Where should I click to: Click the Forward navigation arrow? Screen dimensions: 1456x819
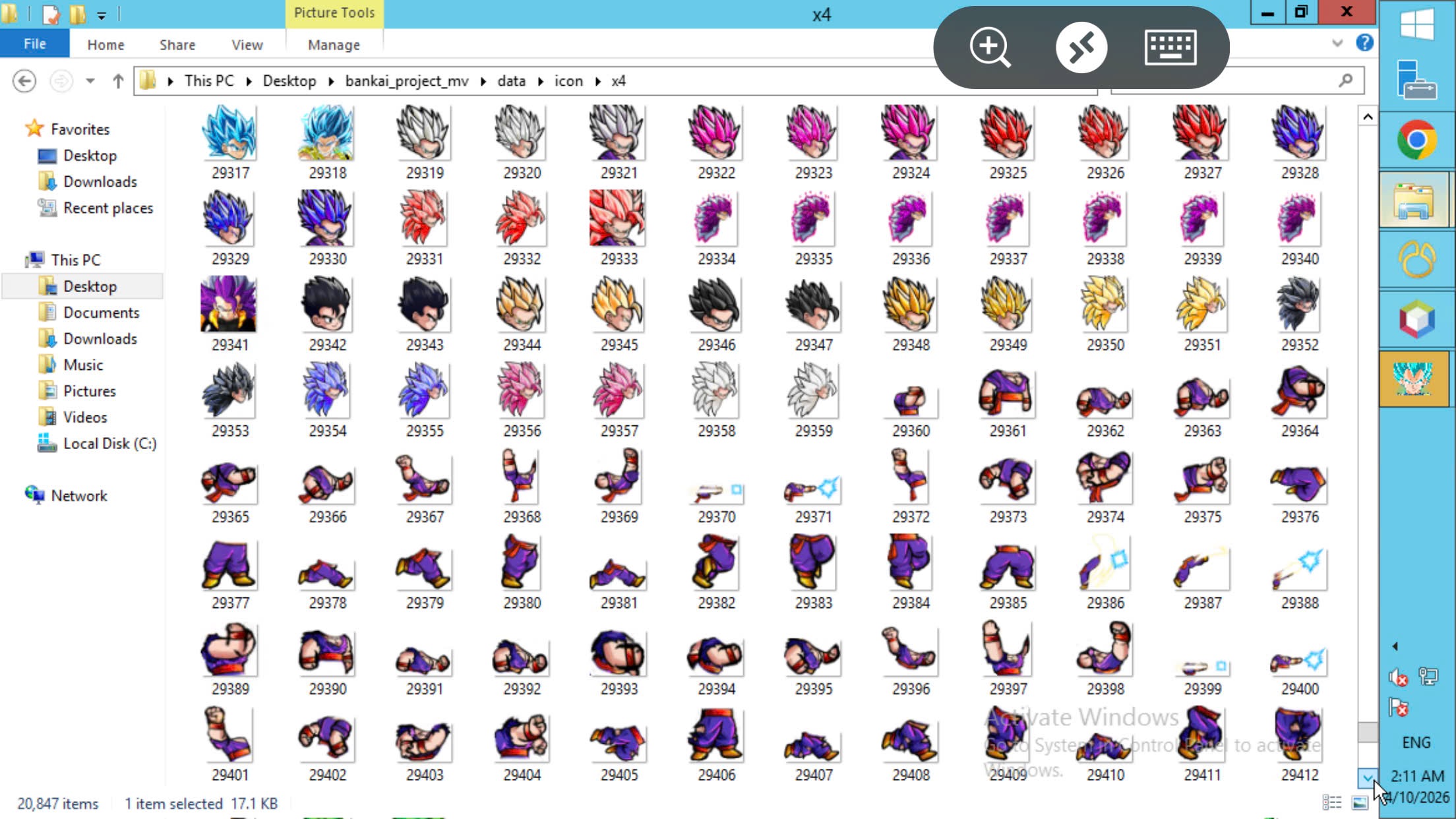[x=61, y=81]
